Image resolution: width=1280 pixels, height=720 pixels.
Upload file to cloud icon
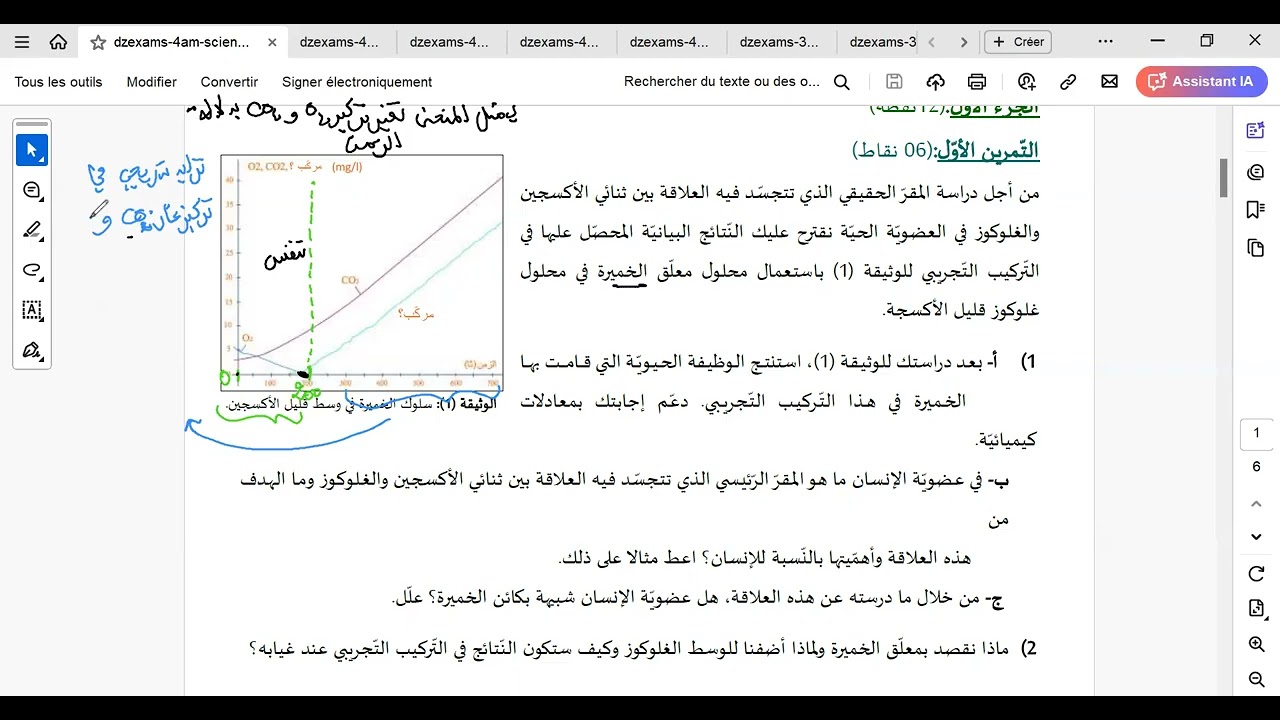(936, 82)
